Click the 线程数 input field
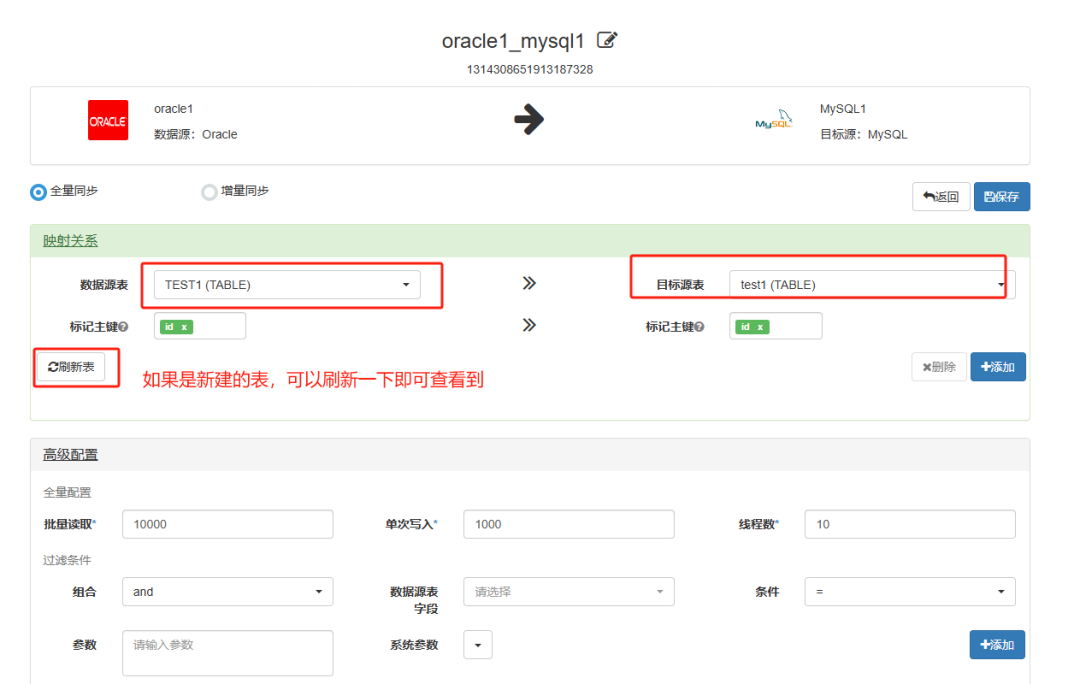 (x=910, y=524)
